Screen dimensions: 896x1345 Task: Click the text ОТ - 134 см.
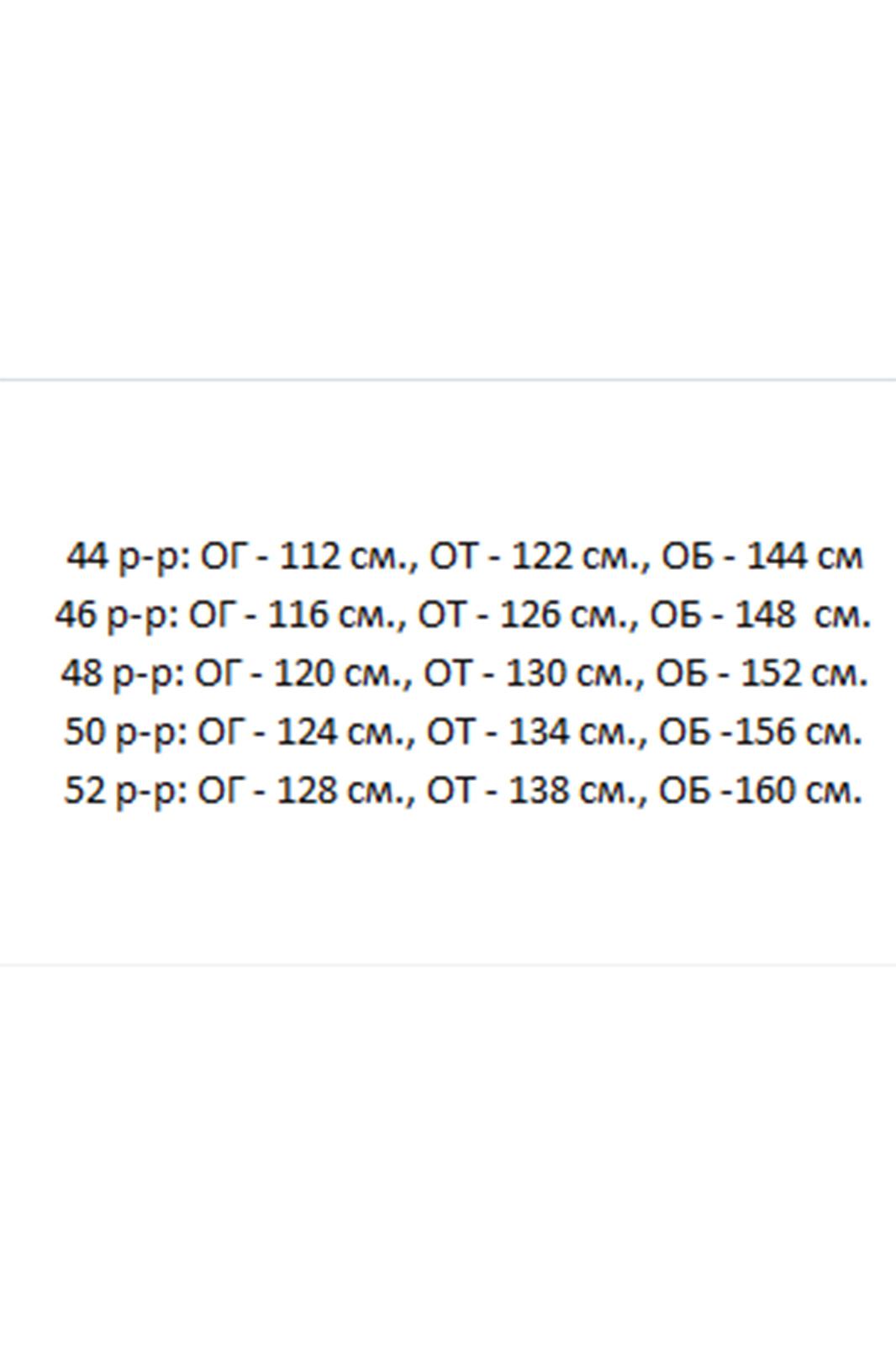[x=533, y=733]
